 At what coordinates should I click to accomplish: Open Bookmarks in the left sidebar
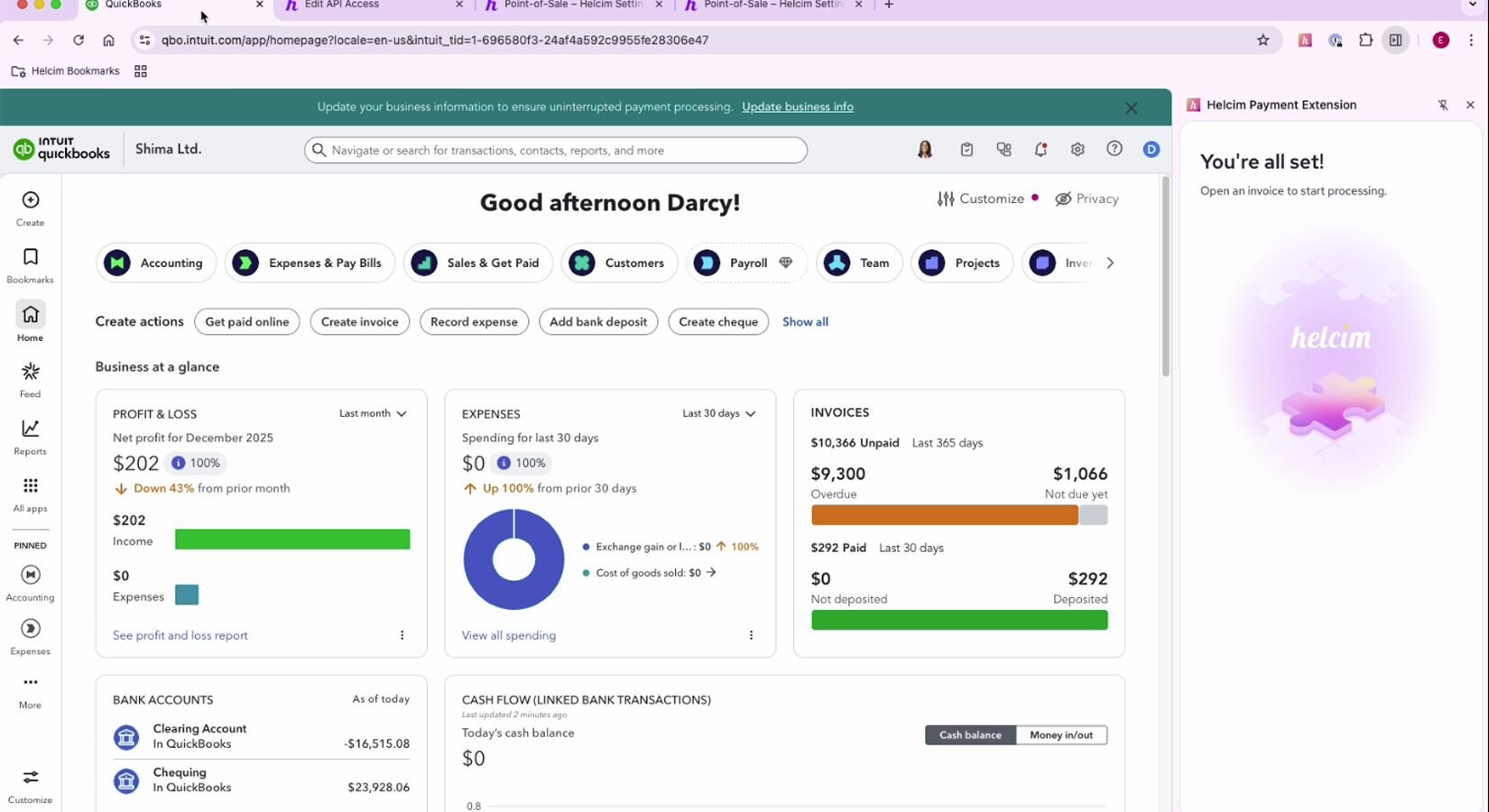31,258
